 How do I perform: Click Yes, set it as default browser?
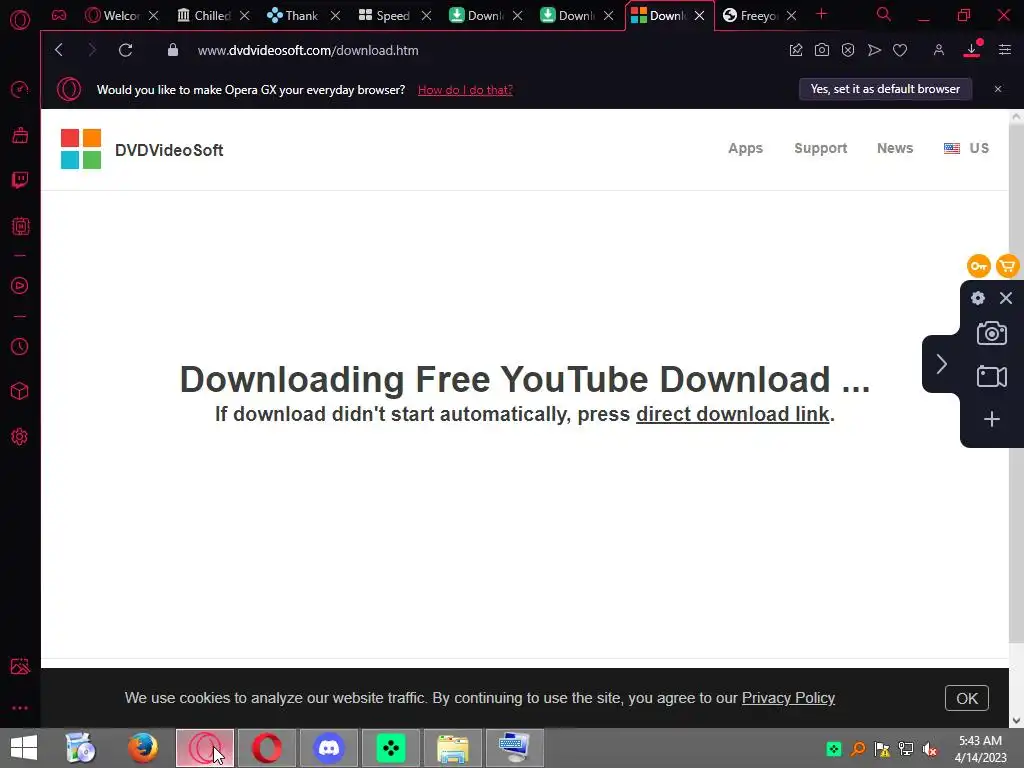pyautogui.click(x=885, y=89)
